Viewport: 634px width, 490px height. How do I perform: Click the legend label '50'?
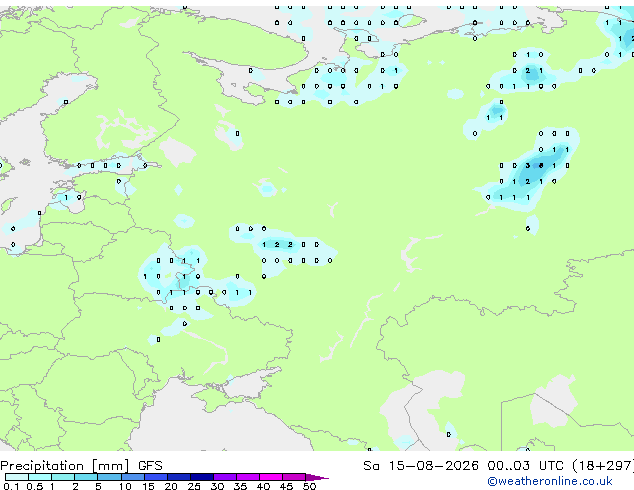309,486
